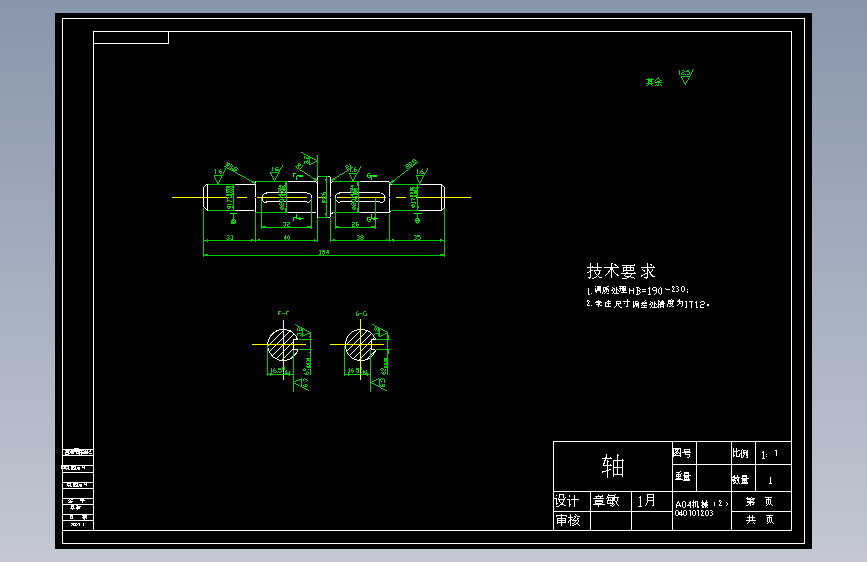The image size is (867, 562).
Task: Select the rightmost shaft segment length dimension
Action: 417,237
